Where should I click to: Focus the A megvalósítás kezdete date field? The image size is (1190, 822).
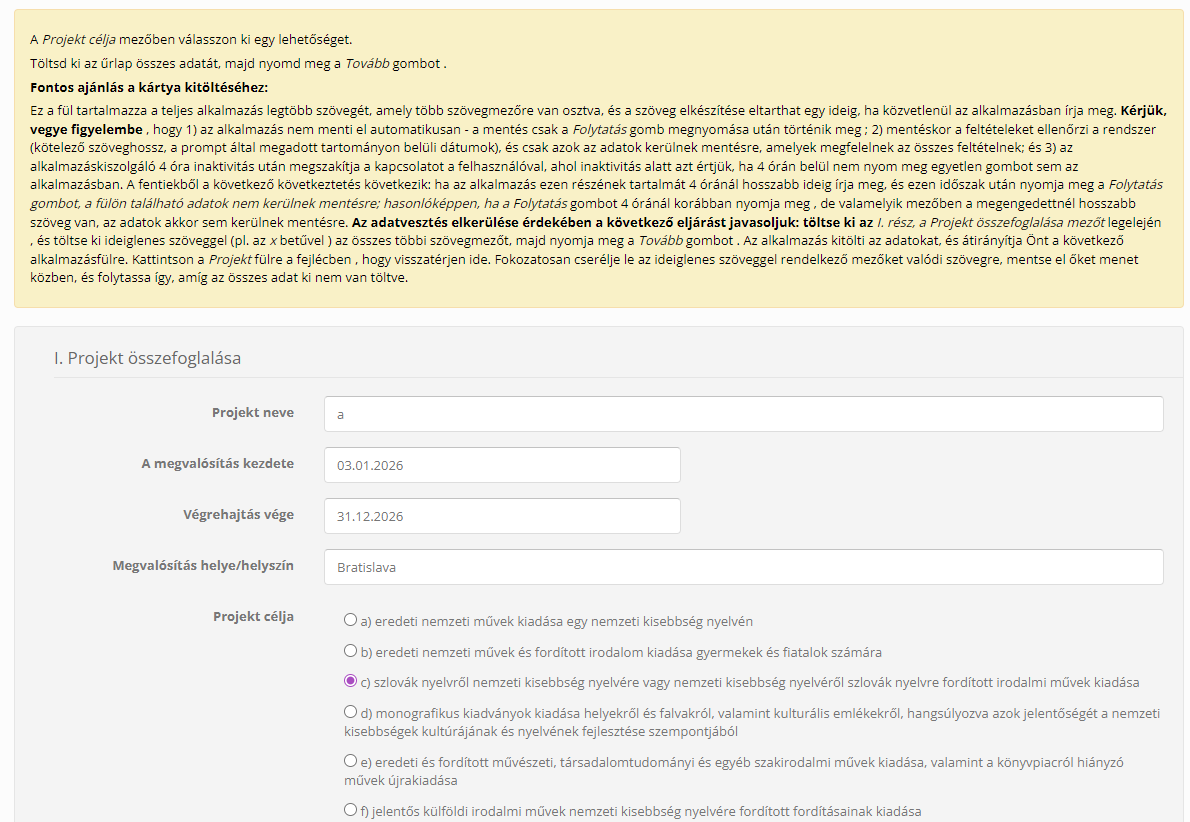[502, 465]
